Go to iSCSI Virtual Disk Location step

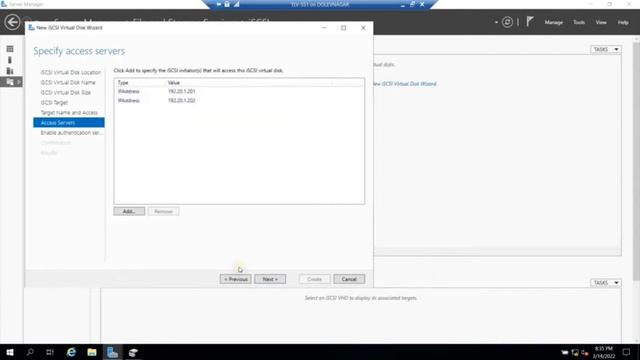(x=71, y=72)
